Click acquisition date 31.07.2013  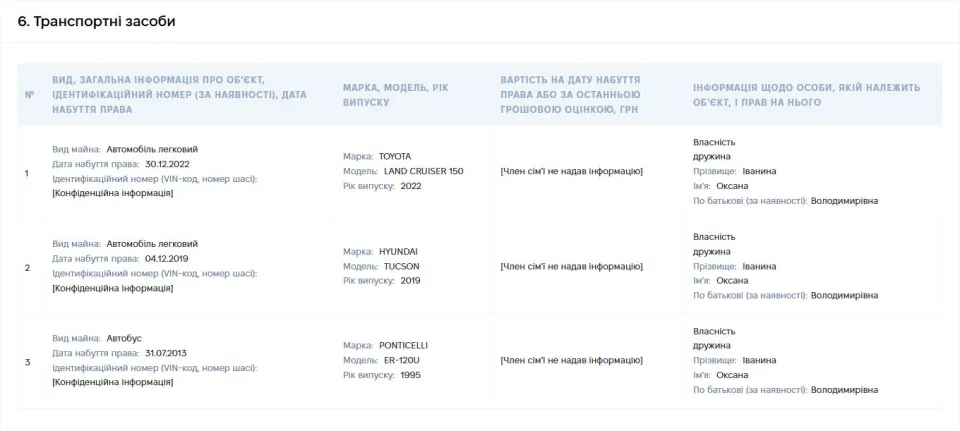coord(166,353)
